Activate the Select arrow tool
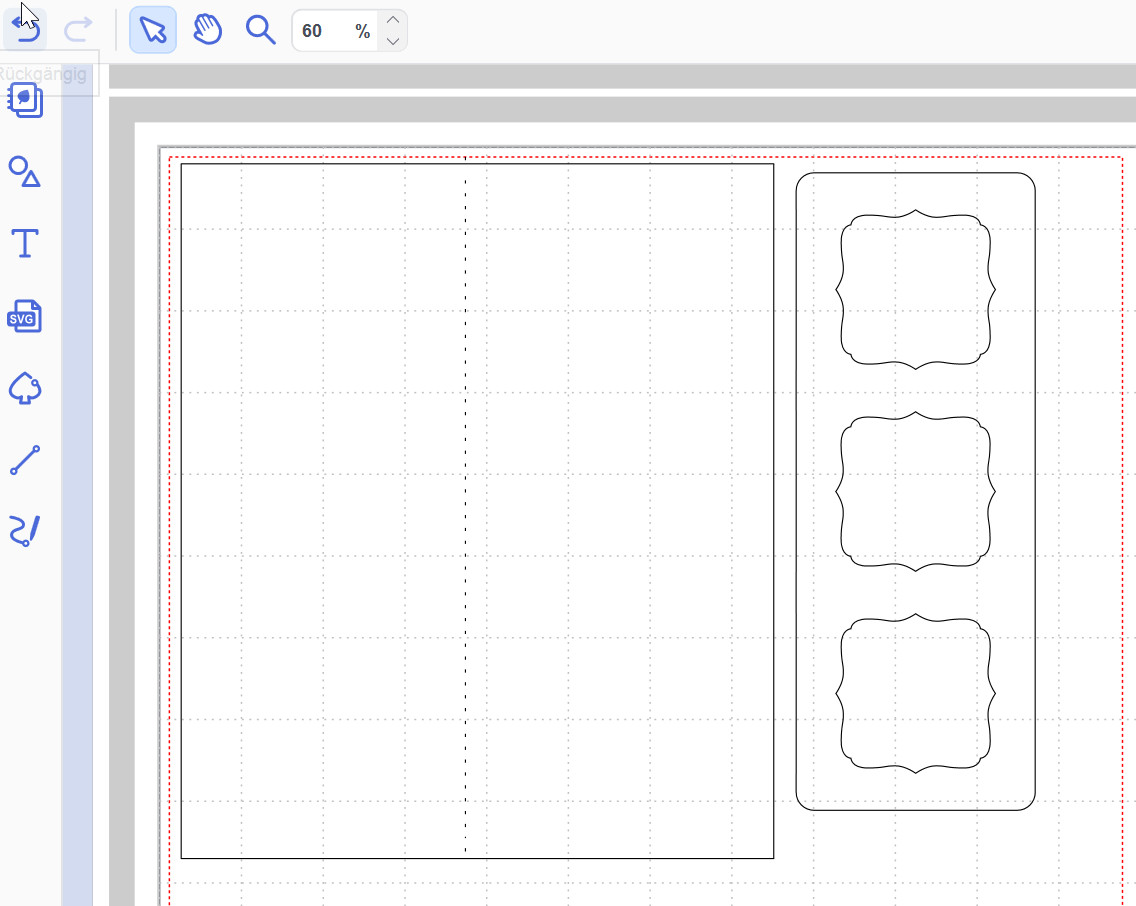 tap(153, 30)
